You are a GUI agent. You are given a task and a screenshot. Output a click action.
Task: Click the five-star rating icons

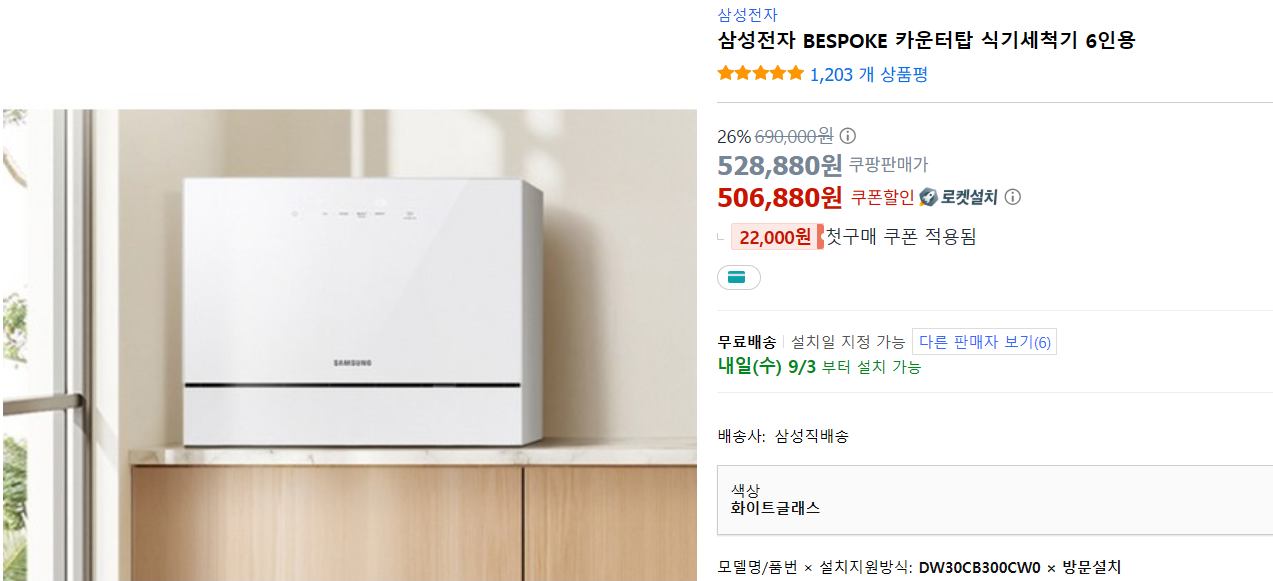(761, 73)
